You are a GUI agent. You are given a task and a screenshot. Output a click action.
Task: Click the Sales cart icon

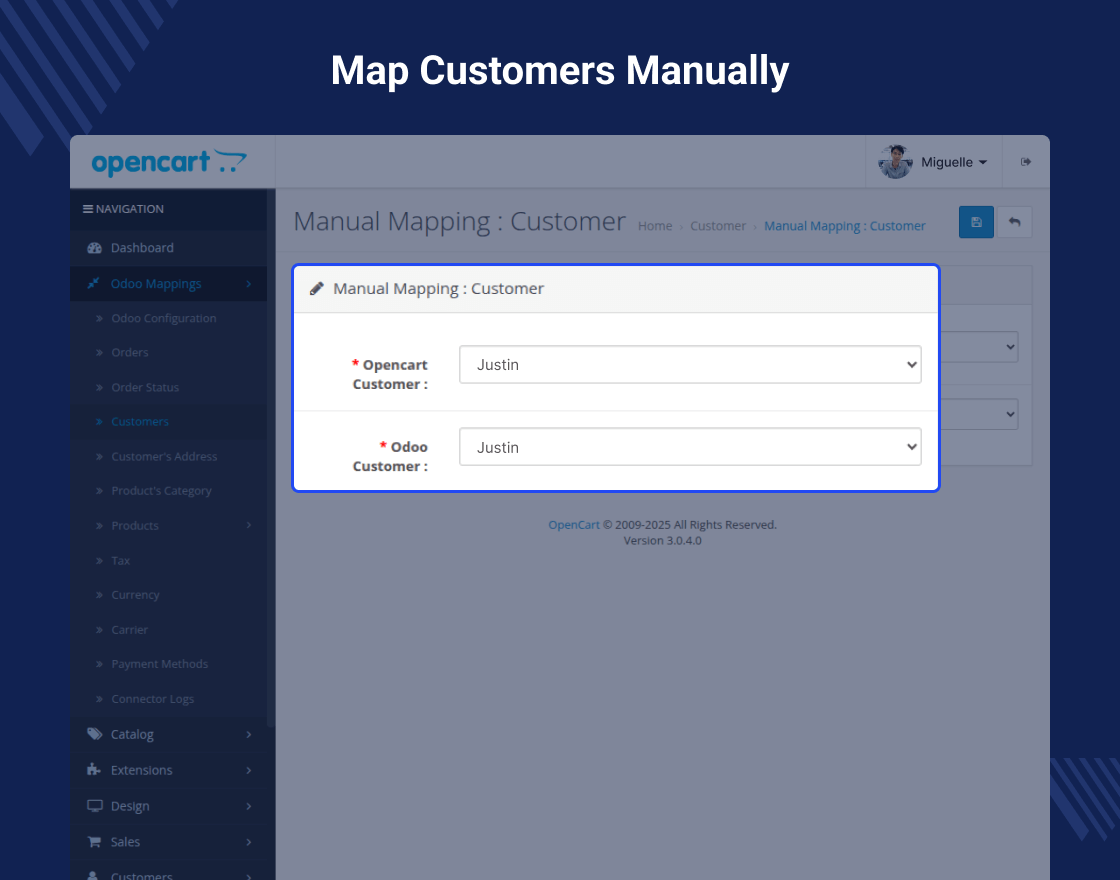click(94, 841)
